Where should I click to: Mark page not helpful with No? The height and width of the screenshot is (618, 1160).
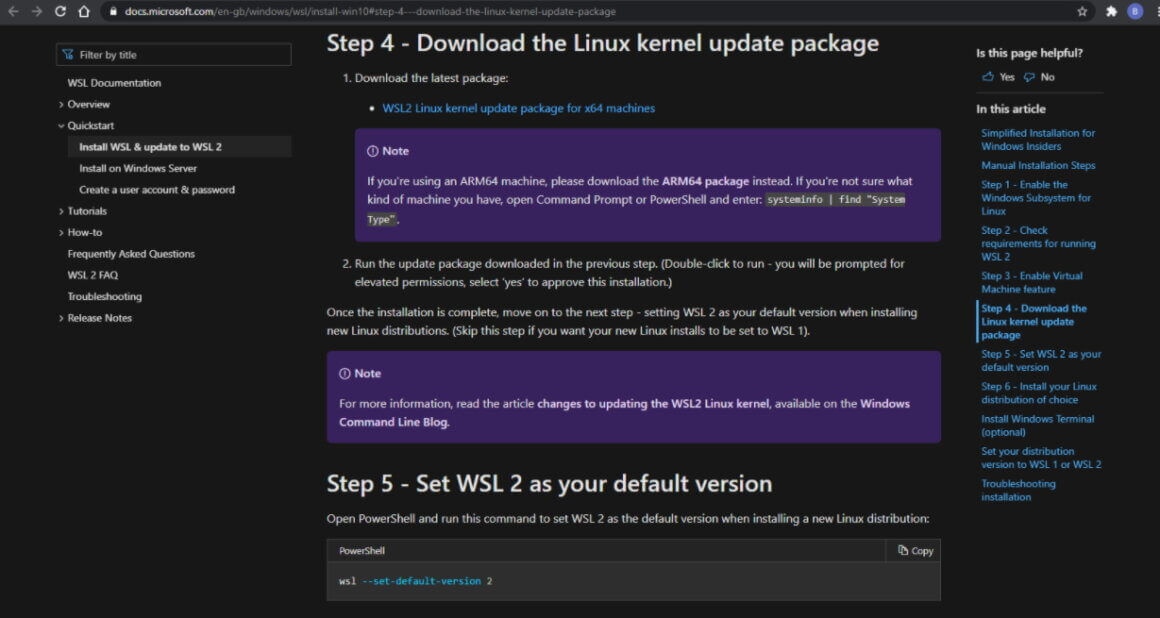pos(1039,77)
